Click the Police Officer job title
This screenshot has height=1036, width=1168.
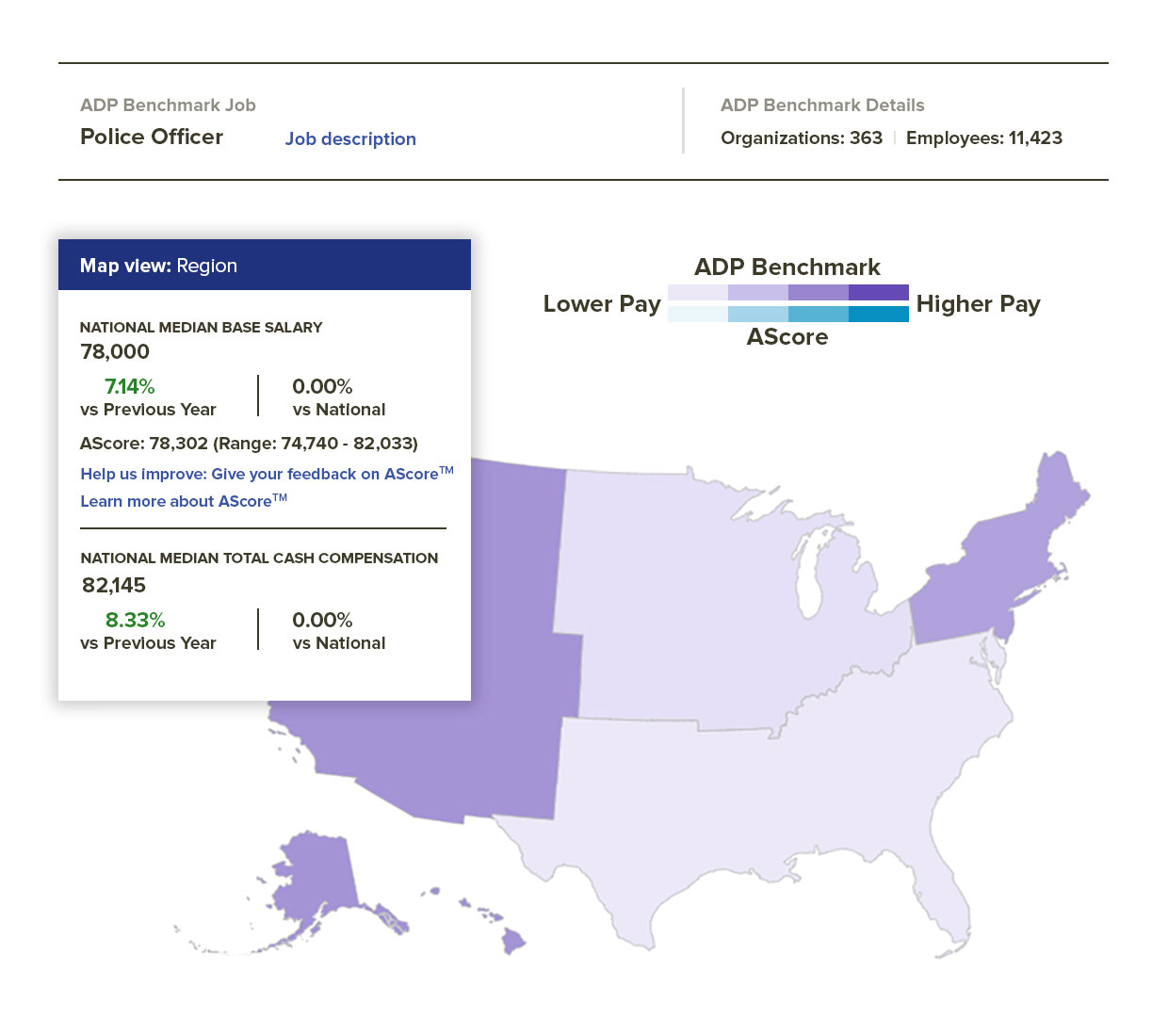151,137
